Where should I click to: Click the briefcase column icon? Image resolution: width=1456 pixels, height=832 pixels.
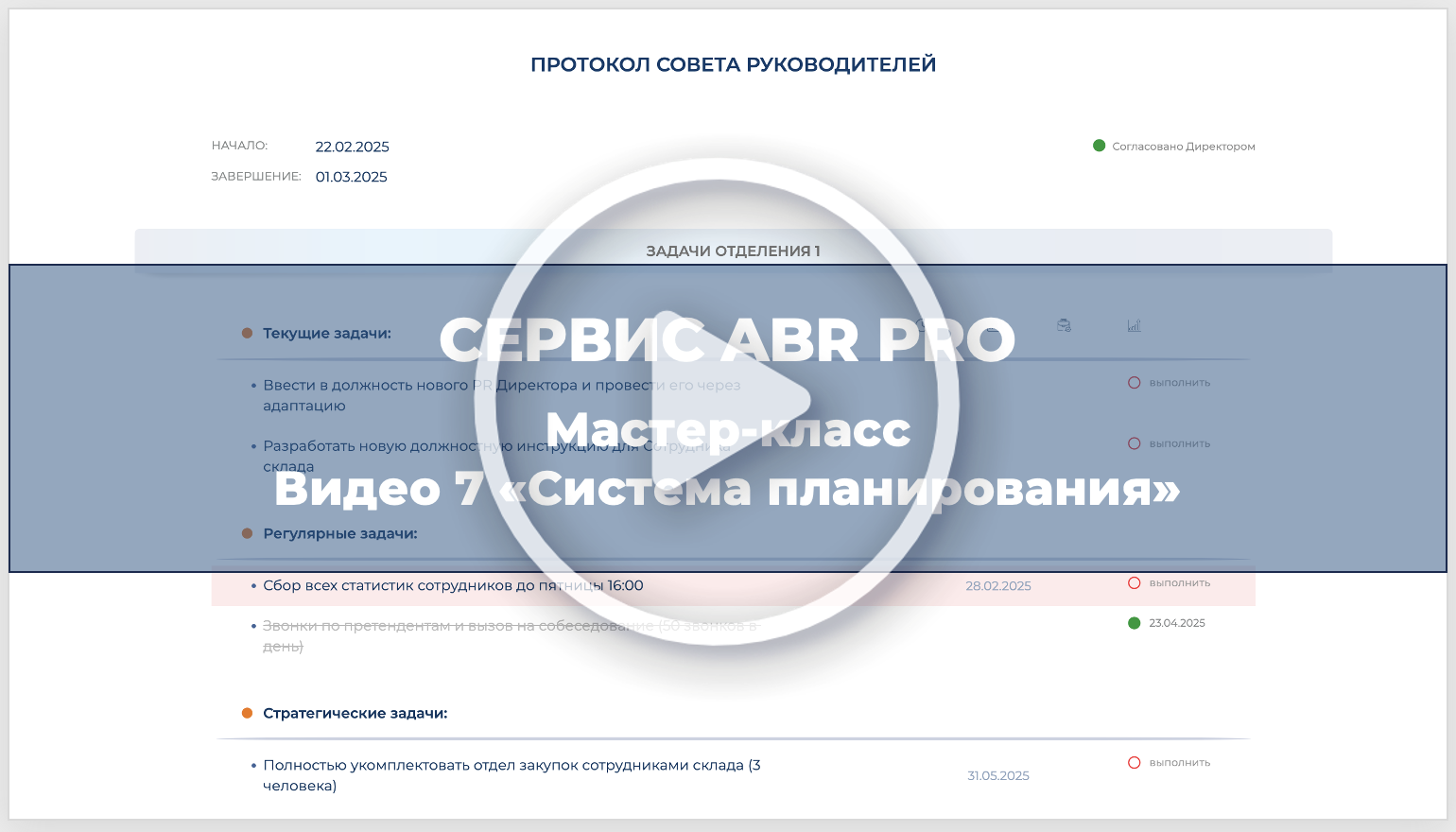1064,325
